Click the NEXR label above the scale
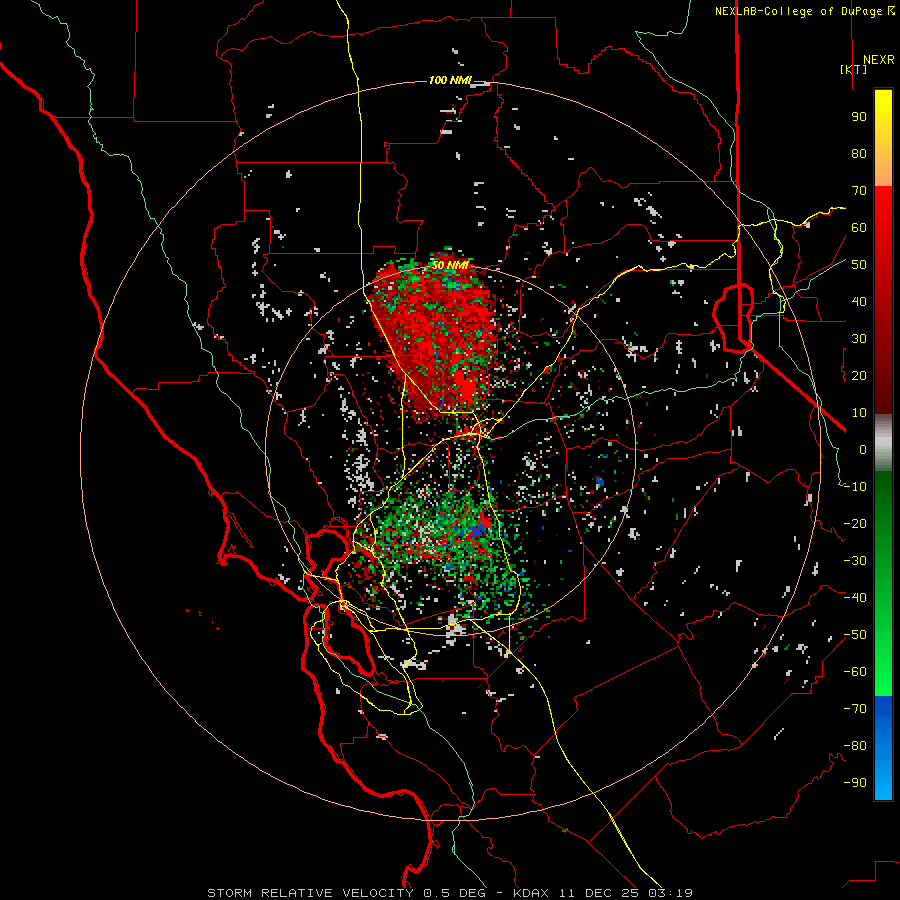Viewport: 900px width, 900px height. [x=878, y=60]
